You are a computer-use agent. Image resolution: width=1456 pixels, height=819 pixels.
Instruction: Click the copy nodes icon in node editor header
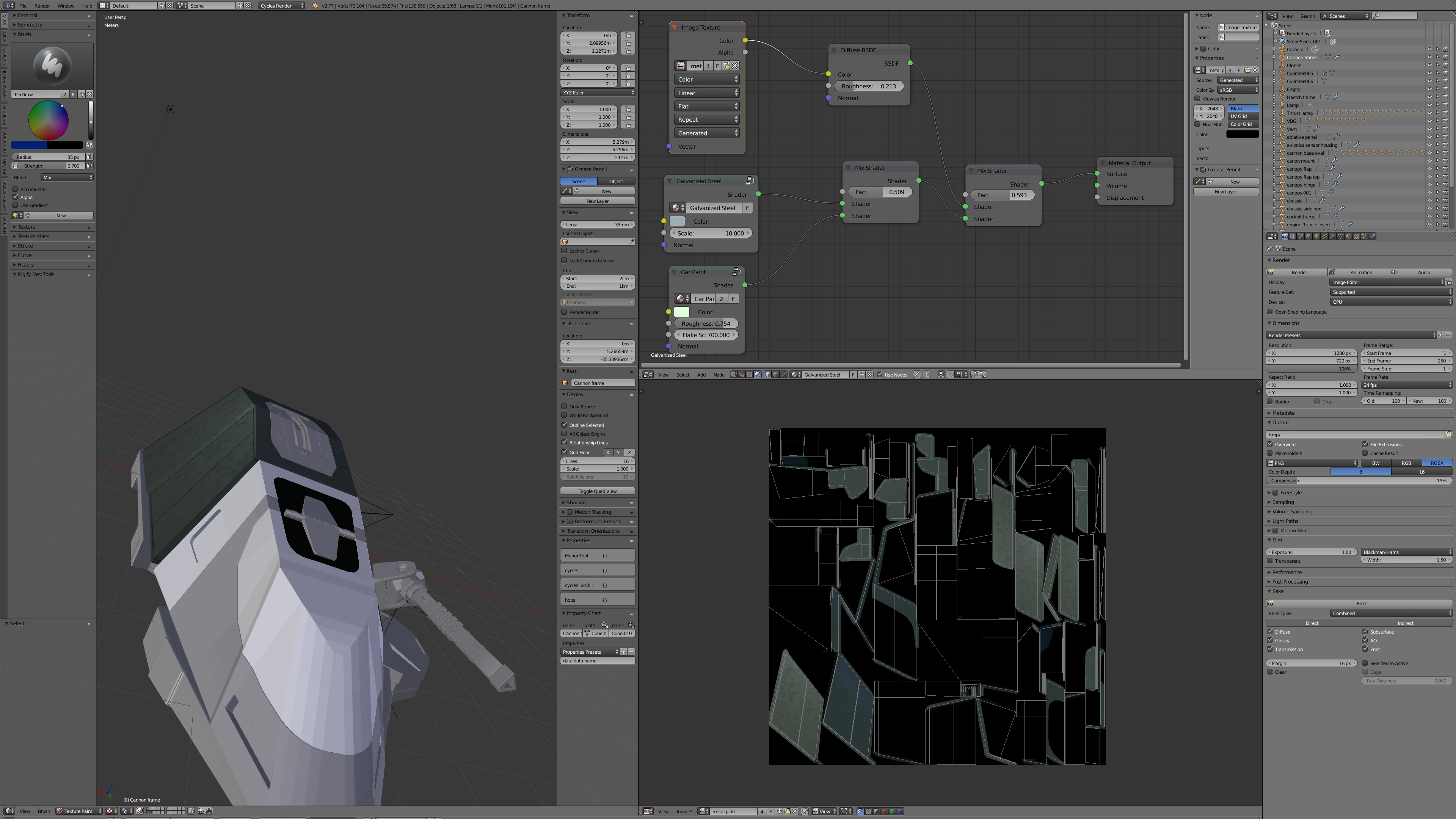pyautogui.click(x=975, y=375)
